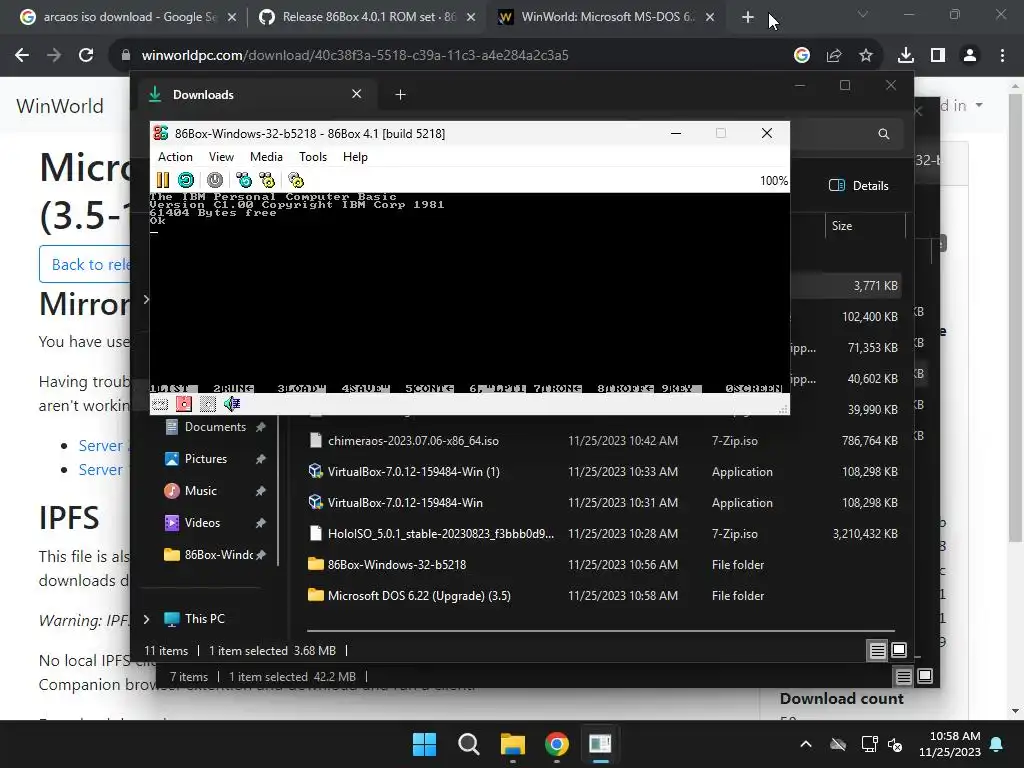The image size is (1024, 768).
Task: Open a new Chrome tab
Action: pos(748,18)
